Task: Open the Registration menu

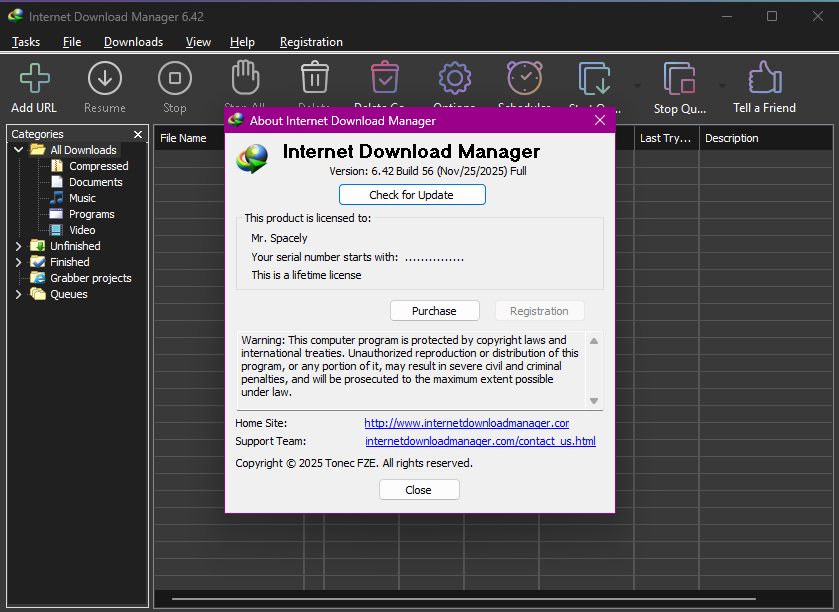Action: coord(311,42)
